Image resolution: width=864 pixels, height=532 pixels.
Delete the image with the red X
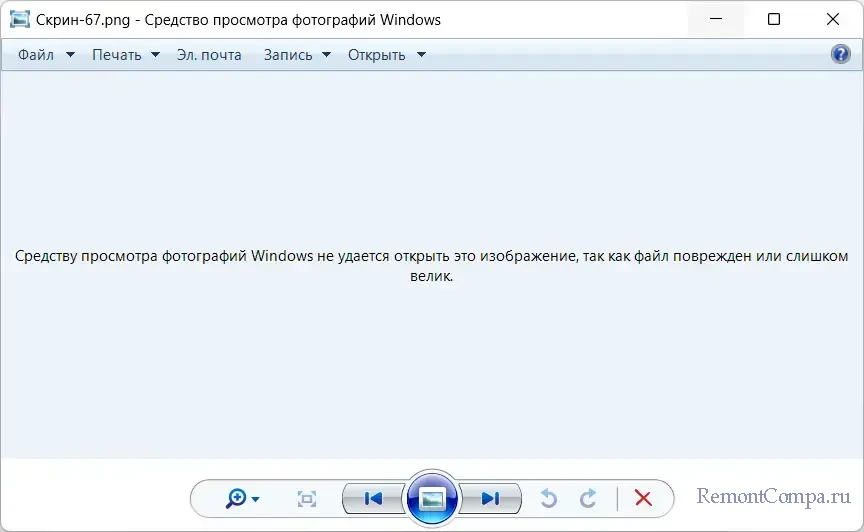tap(643, 498)
